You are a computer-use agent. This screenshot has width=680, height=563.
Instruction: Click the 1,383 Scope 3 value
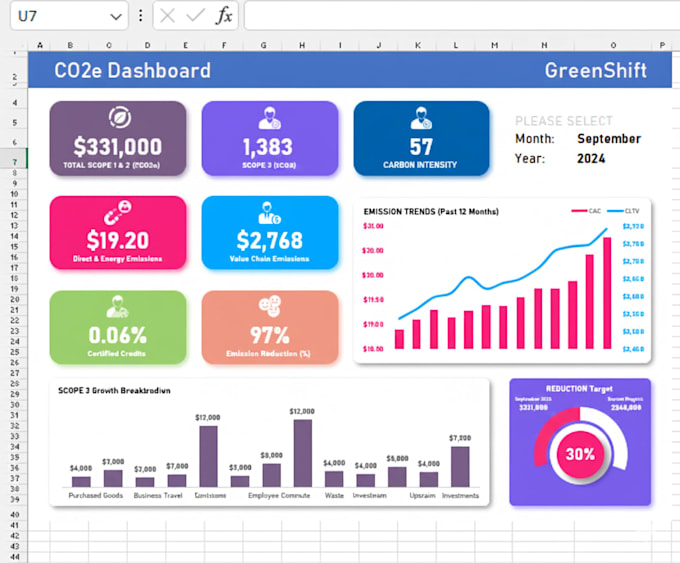268,147
